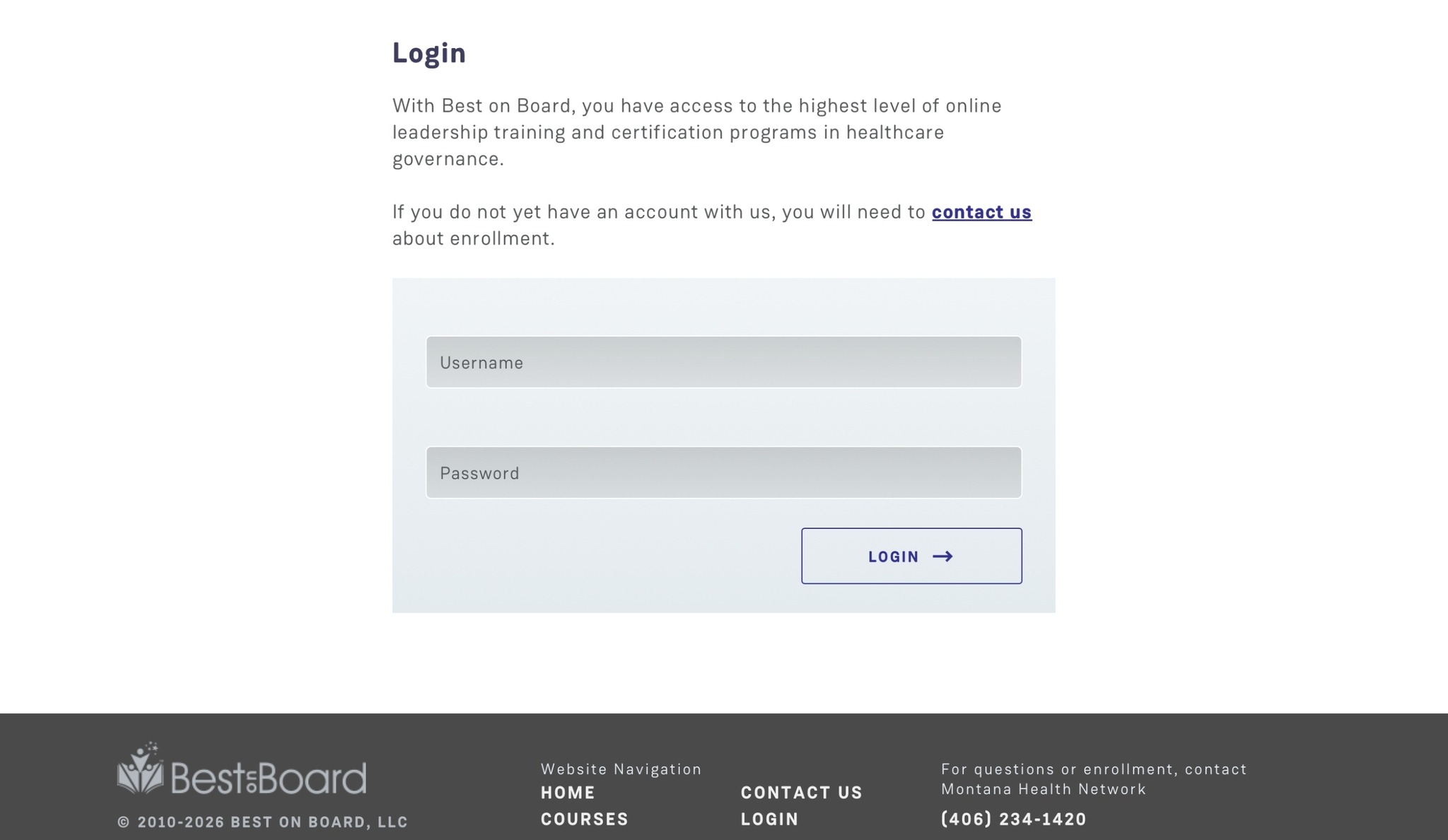Screen dimensions: 1448x840
Task: Click the Login page heading
Action: click(x=429, y=53)
